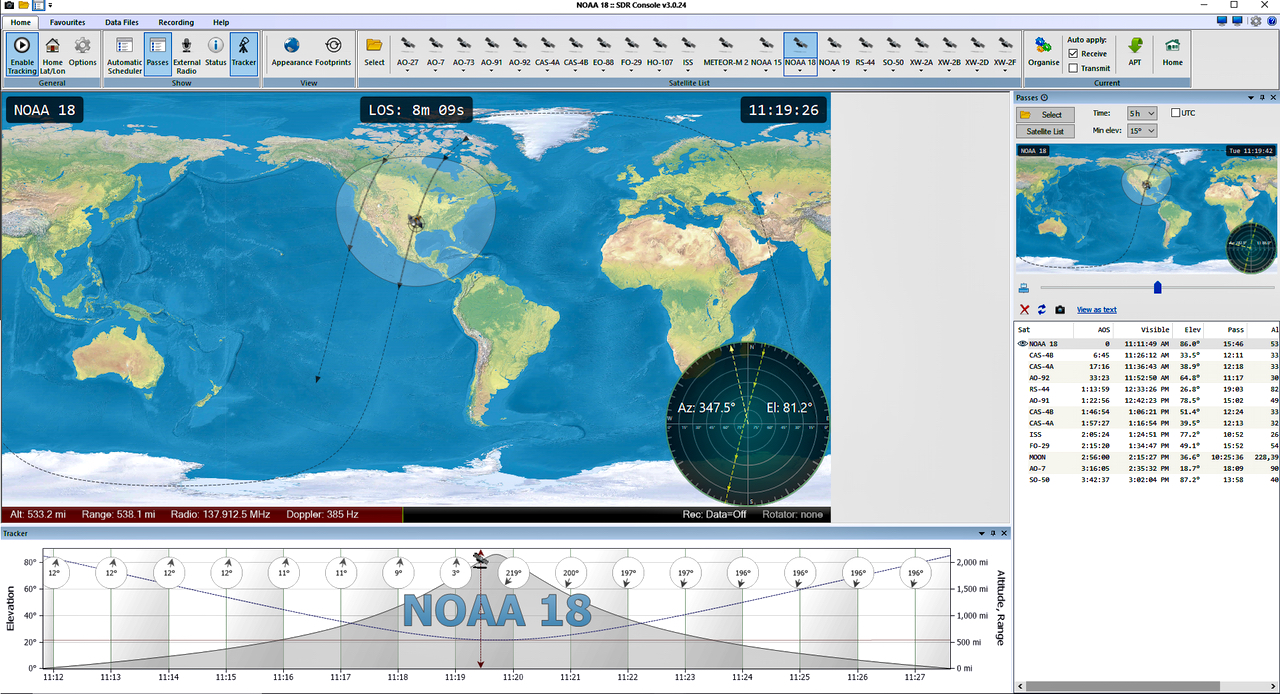This screenshot has width=1280, height=694.
Task: Click the red X delete icon in Passes
Action: point(1024,310)
